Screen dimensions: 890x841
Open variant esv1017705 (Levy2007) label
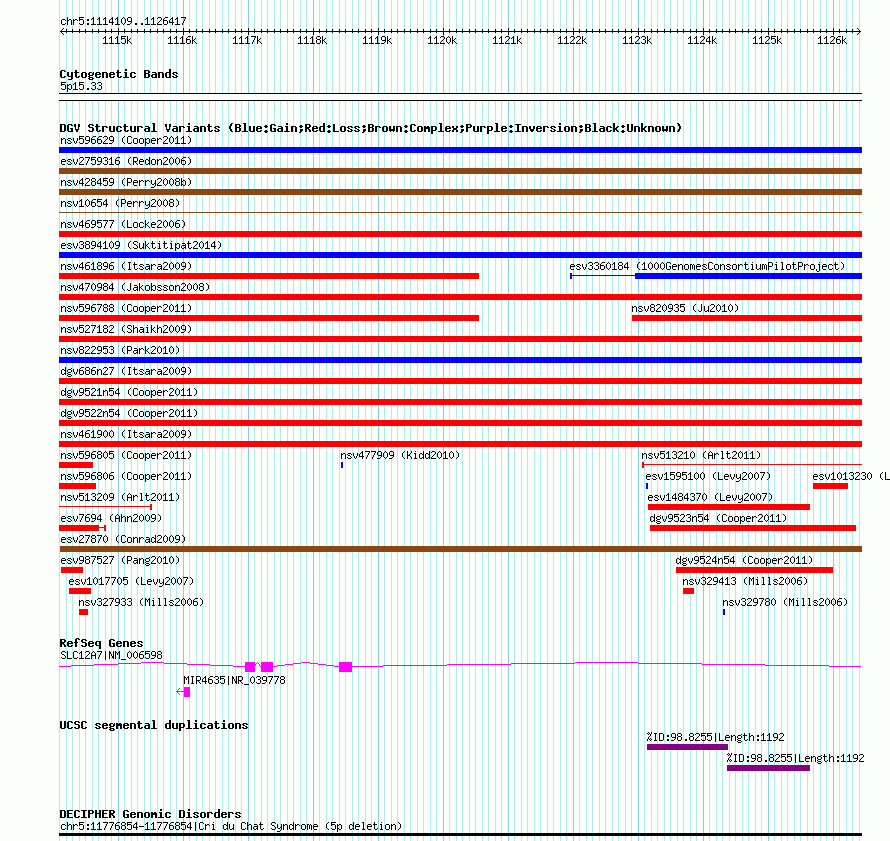pyautogui.click(x=131, y=581)
